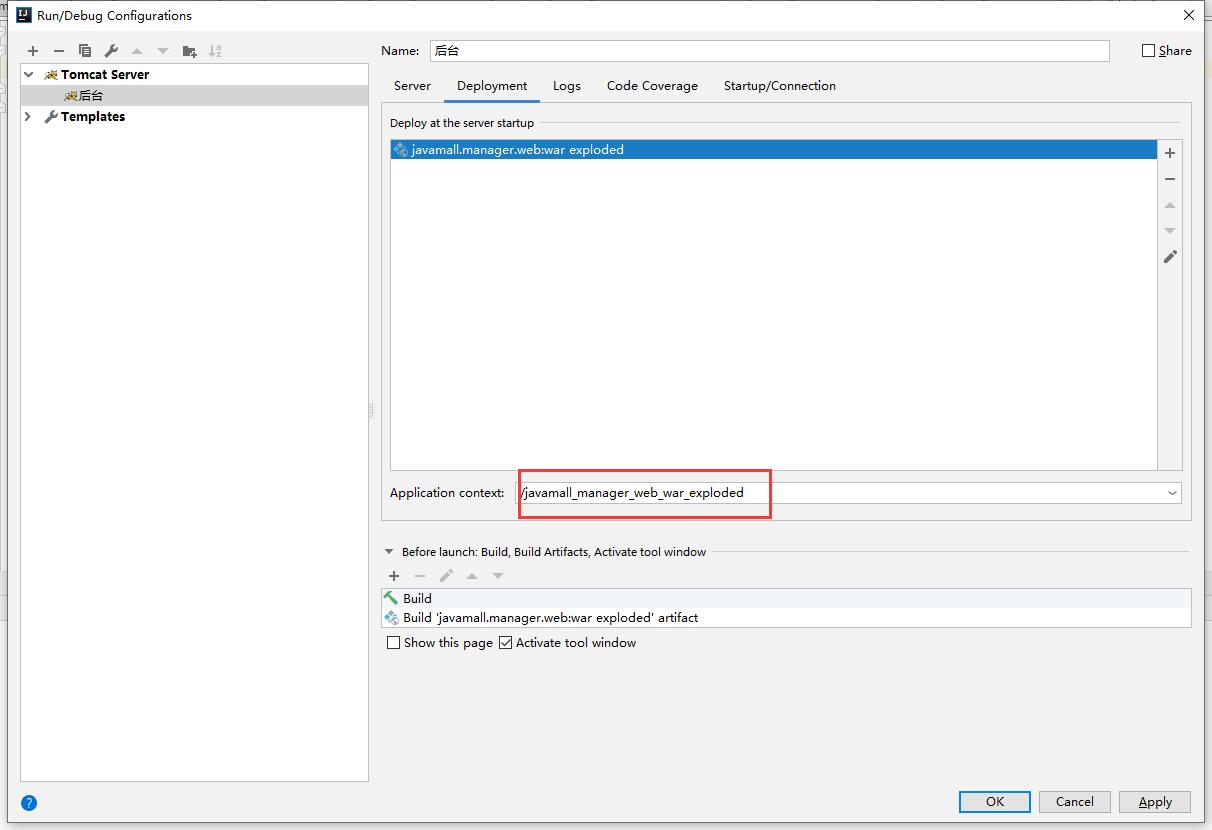Open the Application context dropdown
This screenshot has height=830, width=1212.
click(x=1172, y=493)
